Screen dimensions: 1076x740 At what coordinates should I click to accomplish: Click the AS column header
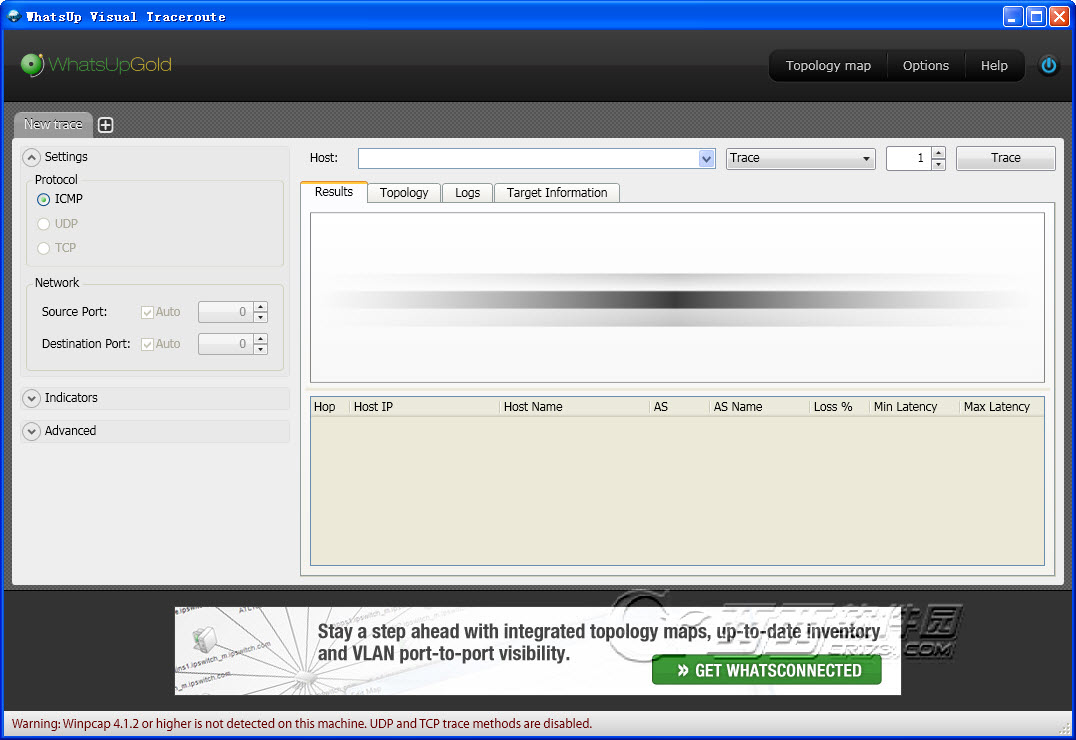679,407
